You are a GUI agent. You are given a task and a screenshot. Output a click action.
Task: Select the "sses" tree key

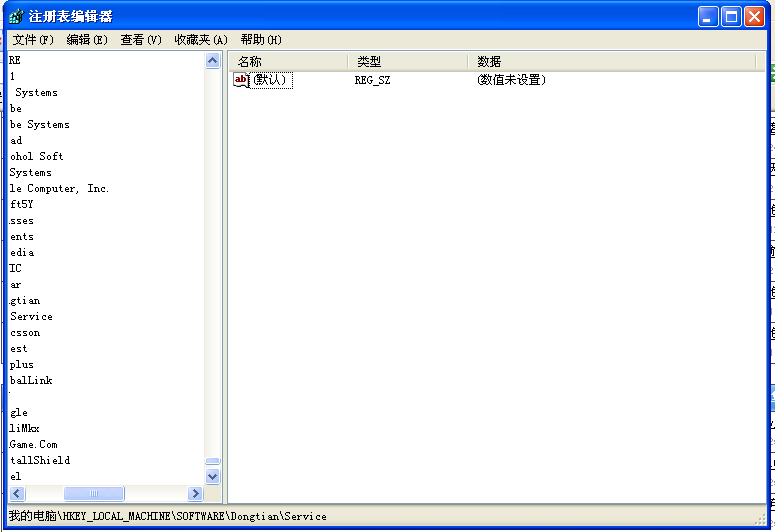22,221
